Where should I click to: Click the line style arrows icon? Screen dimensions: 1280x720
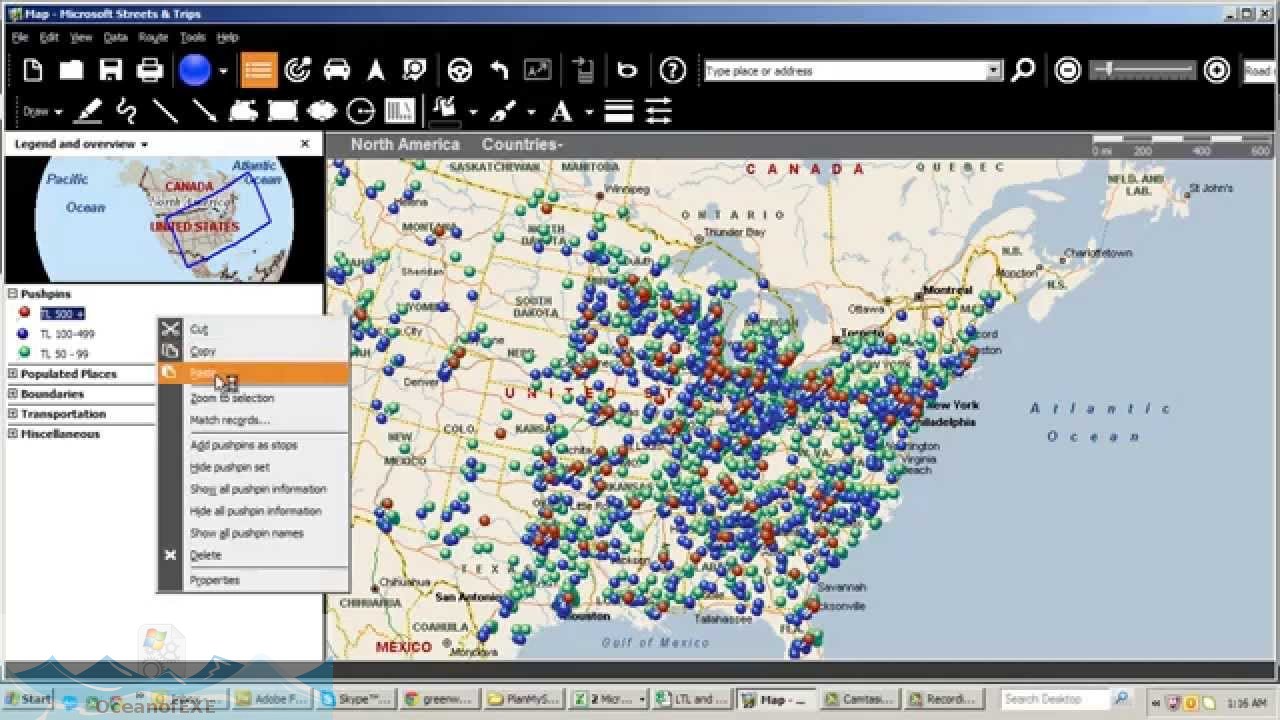(658, 111)
